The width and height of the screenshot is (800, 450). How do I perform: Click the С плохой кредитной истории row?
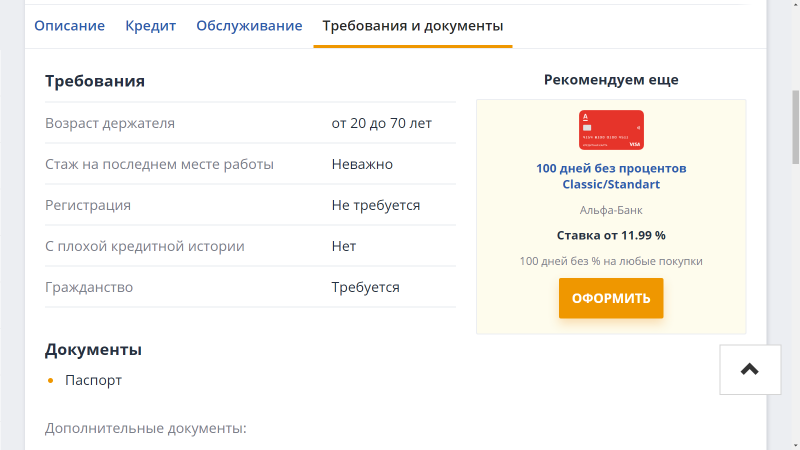(x=250, y=246)
